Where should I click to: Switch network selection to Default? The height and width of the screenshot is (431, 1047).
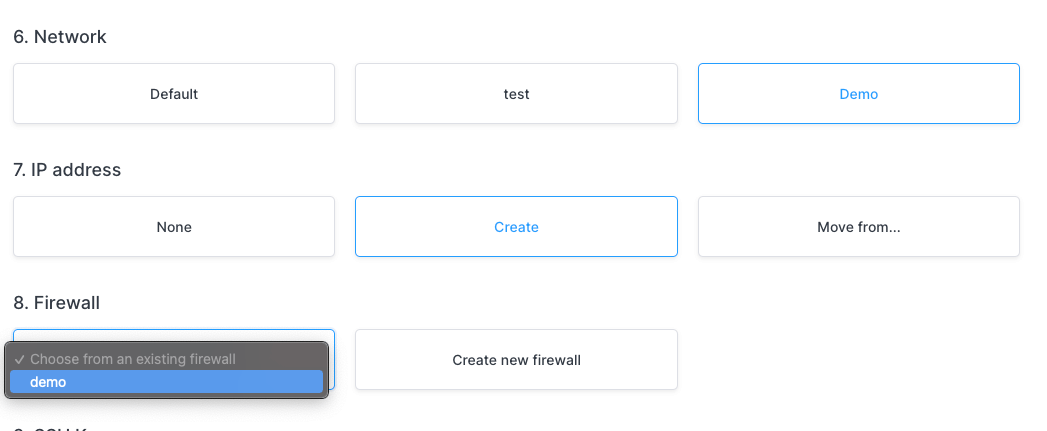[174, 94]
